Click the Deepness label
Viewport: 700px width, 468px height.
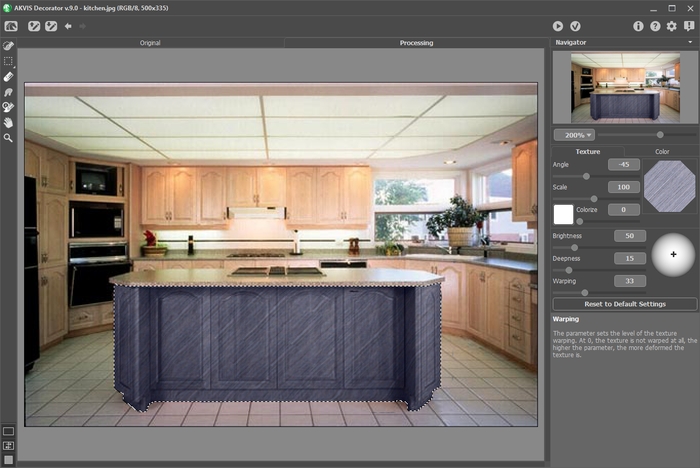pos(566,258)
